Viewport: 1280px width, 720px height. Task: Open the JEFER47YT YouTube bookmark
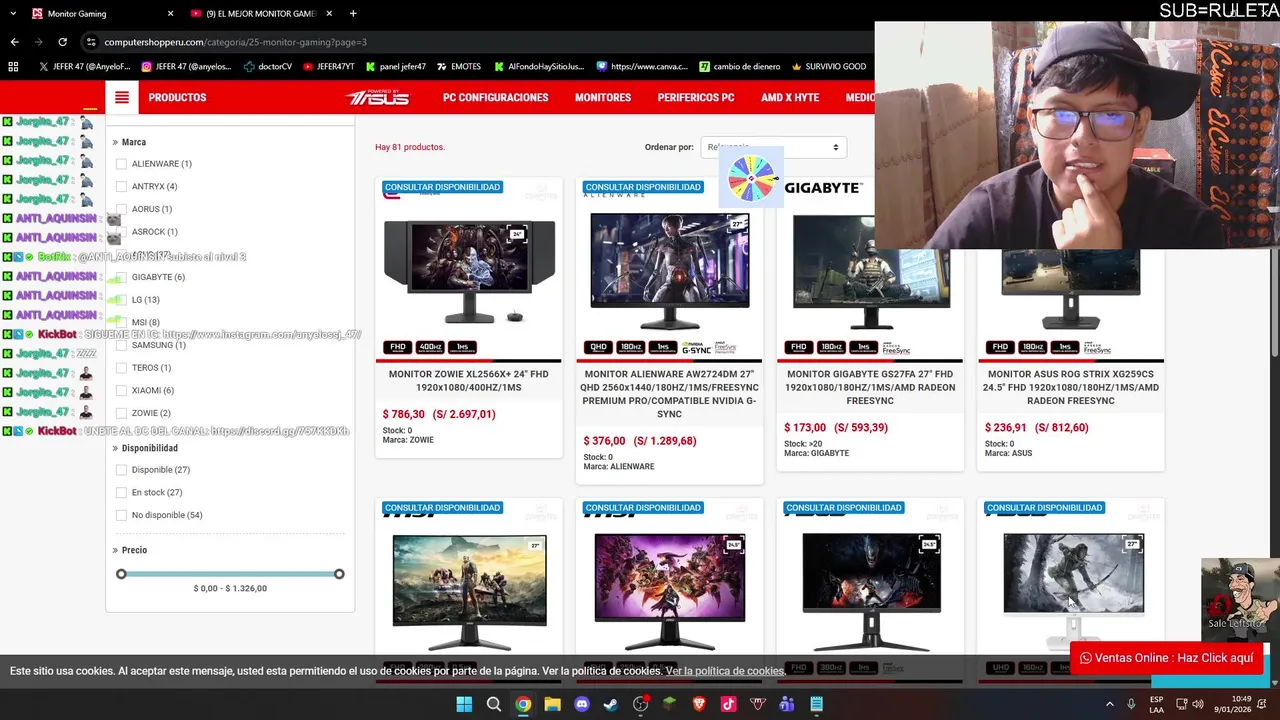click(328, 67)
